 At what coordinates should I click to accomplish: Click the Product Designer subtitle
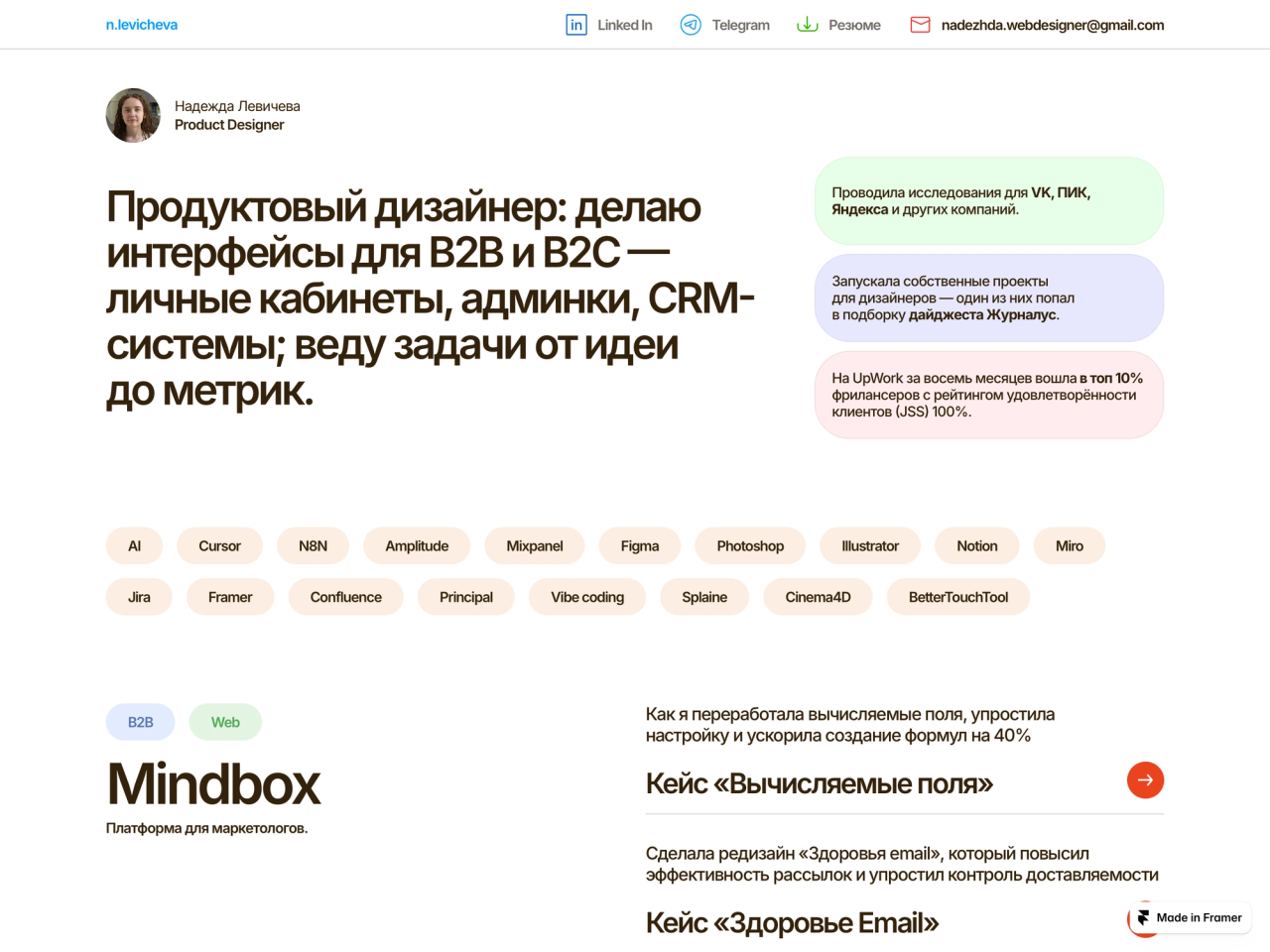pos(229,125)
